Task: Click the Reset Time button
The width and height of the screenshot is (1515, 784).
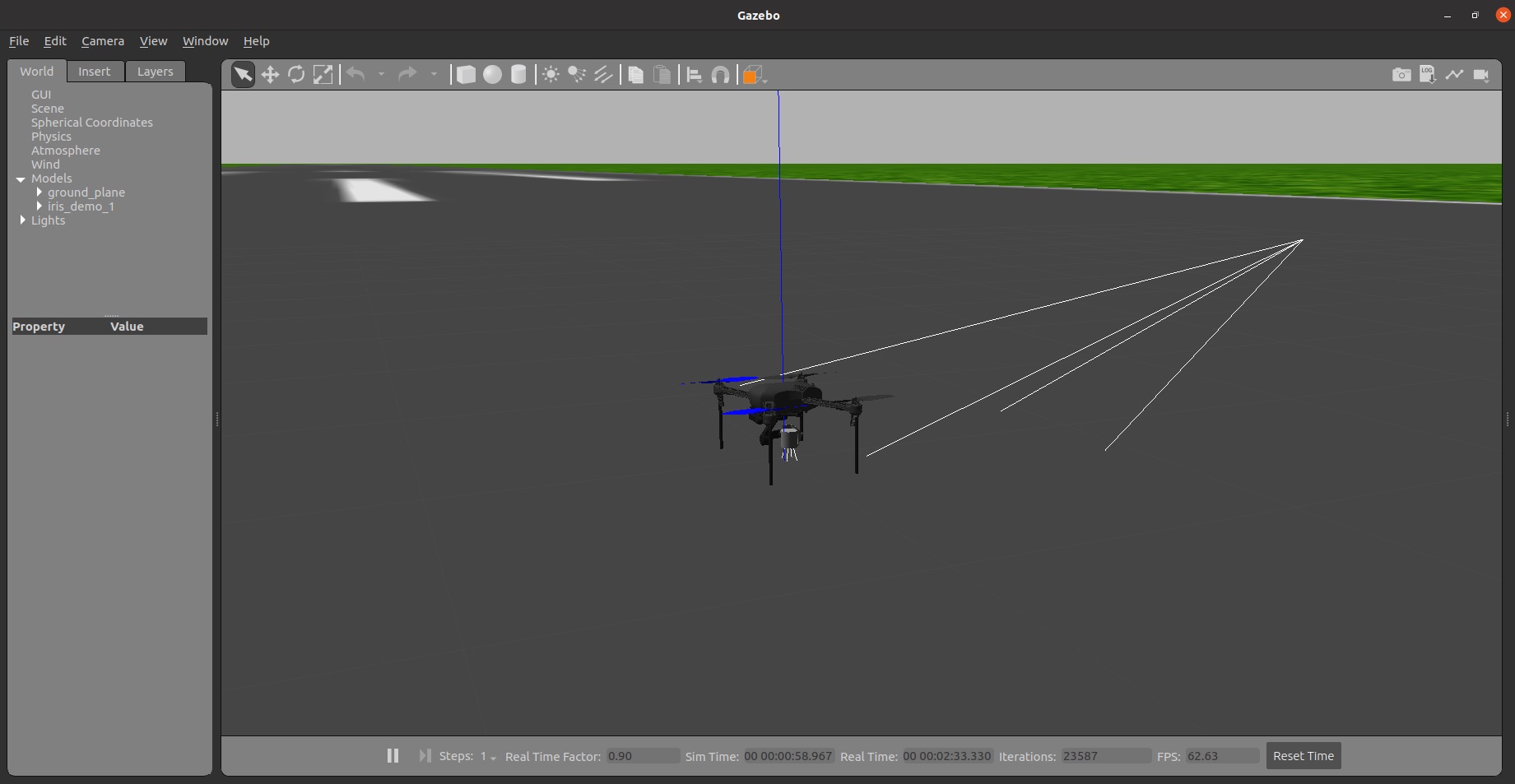Action: click(x=1304, y=756)
